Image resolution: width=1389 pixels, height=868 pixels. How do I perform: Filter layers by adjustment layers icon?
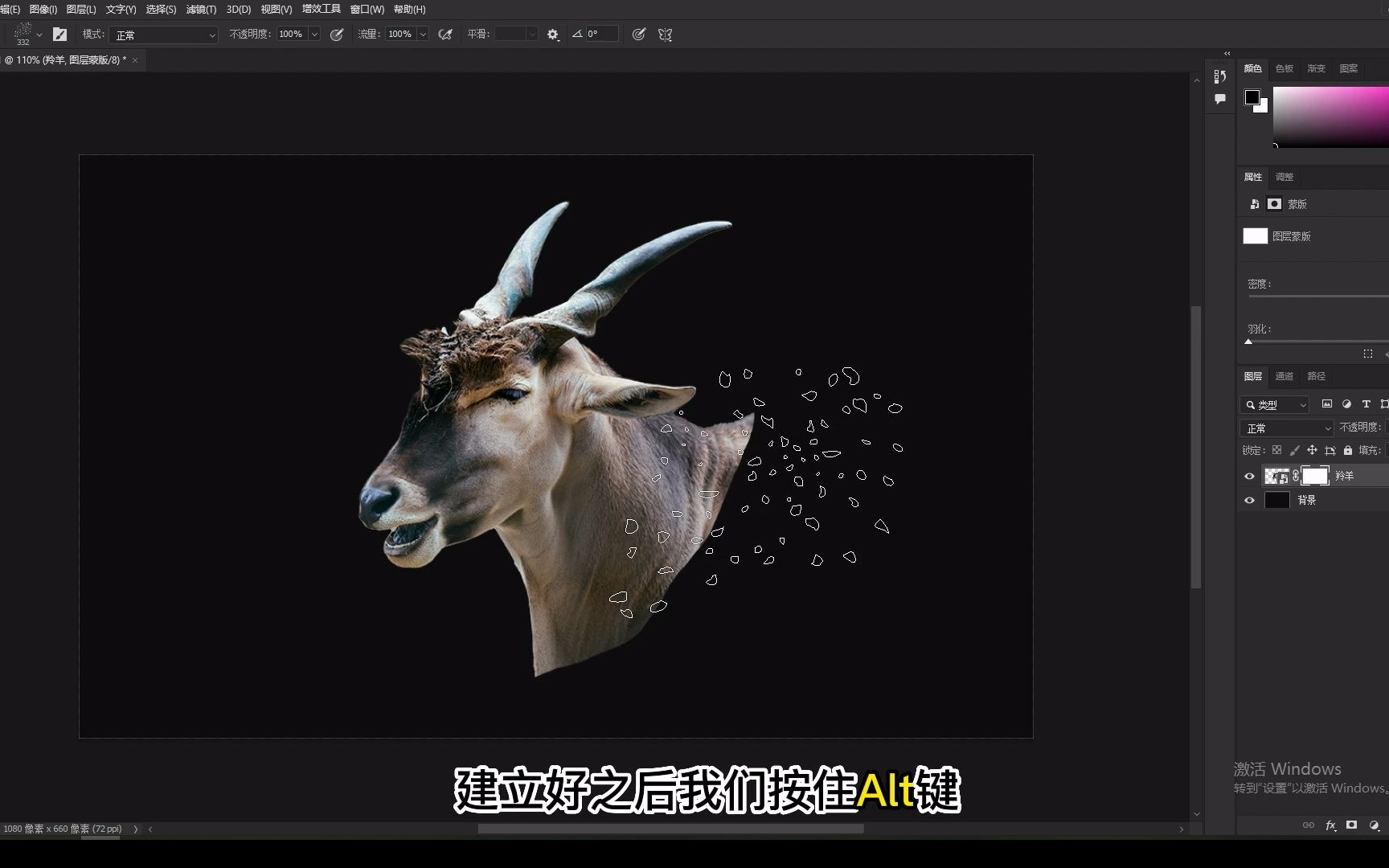click(1346, 404)
